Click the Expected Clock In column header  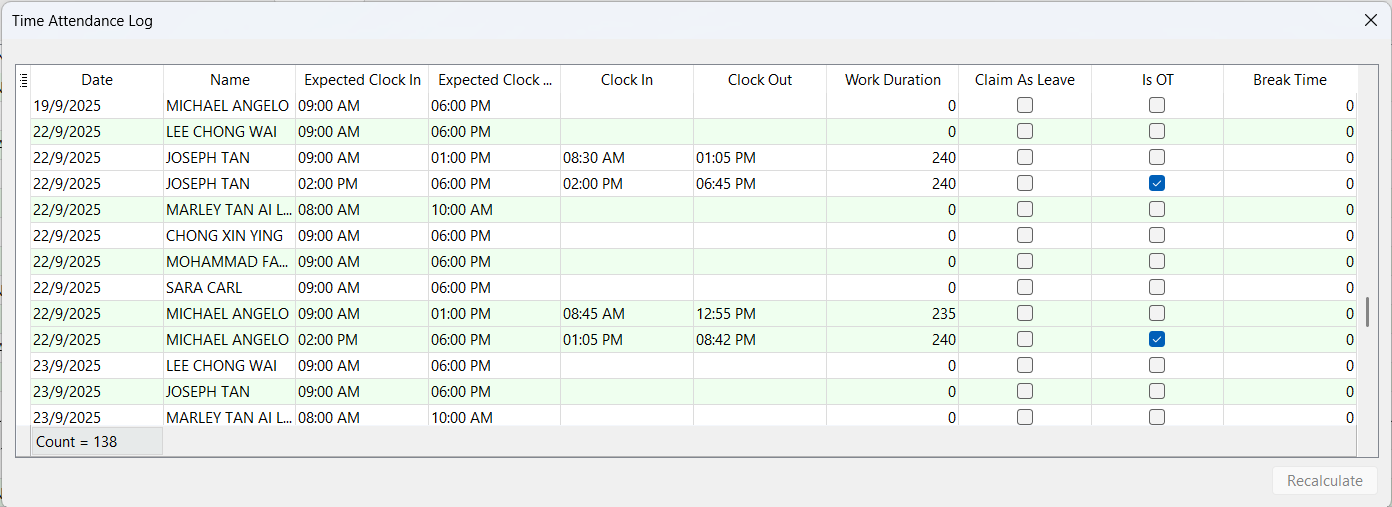pos(362,80)
